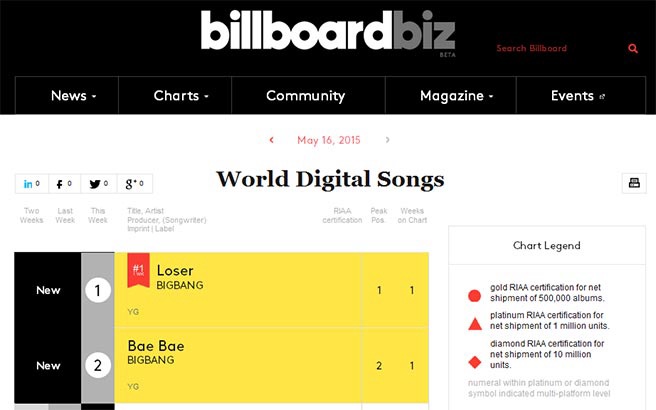The width and height of the screenshot is (656, 410).
Task: Select the May 16, 2015 date
Action: point(328,140)
